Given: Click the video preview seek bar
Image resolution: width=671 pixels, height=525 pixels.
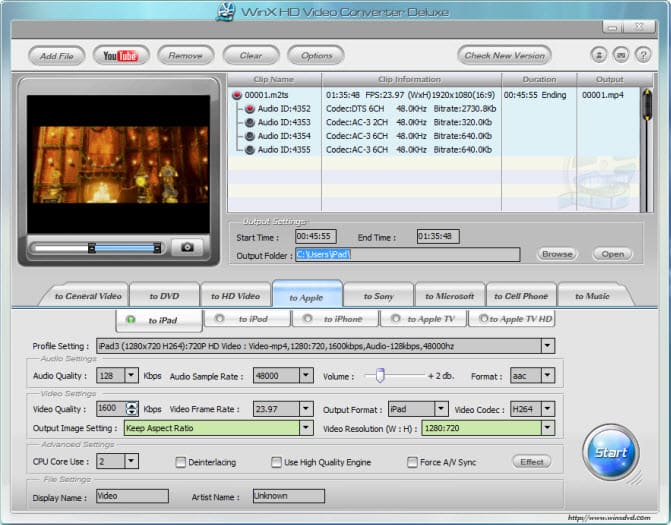Looking at the screenshot, I should click(x=95, y=248).
